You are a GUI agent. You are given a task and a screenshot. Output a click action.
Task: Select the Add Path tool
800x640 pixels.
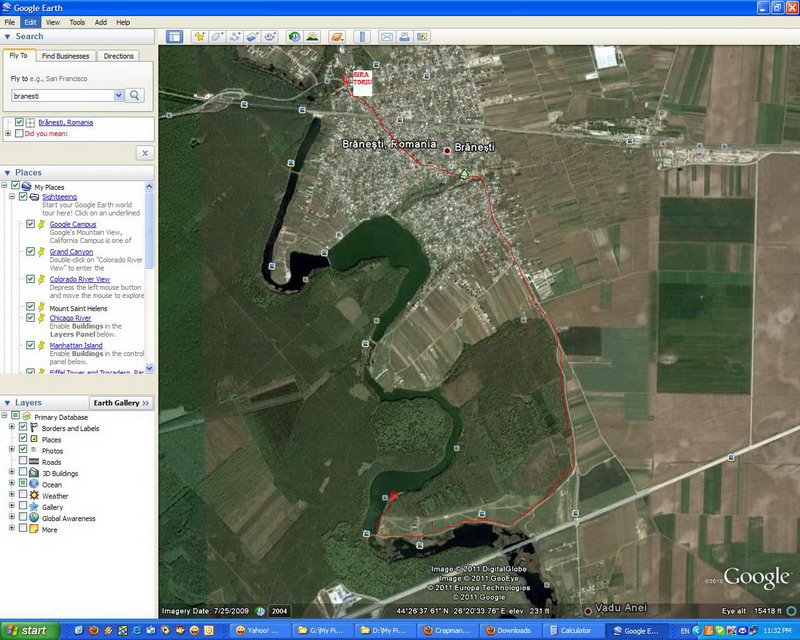click(235, 37)
